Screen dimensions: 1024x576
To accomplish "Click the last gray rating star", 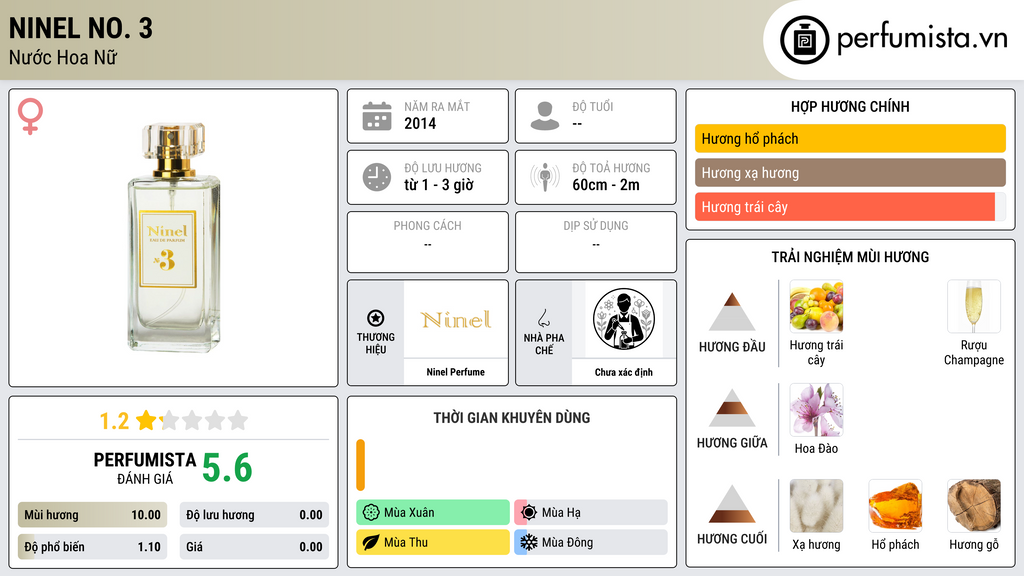I will pyautogui.click(x=238, y=420).
